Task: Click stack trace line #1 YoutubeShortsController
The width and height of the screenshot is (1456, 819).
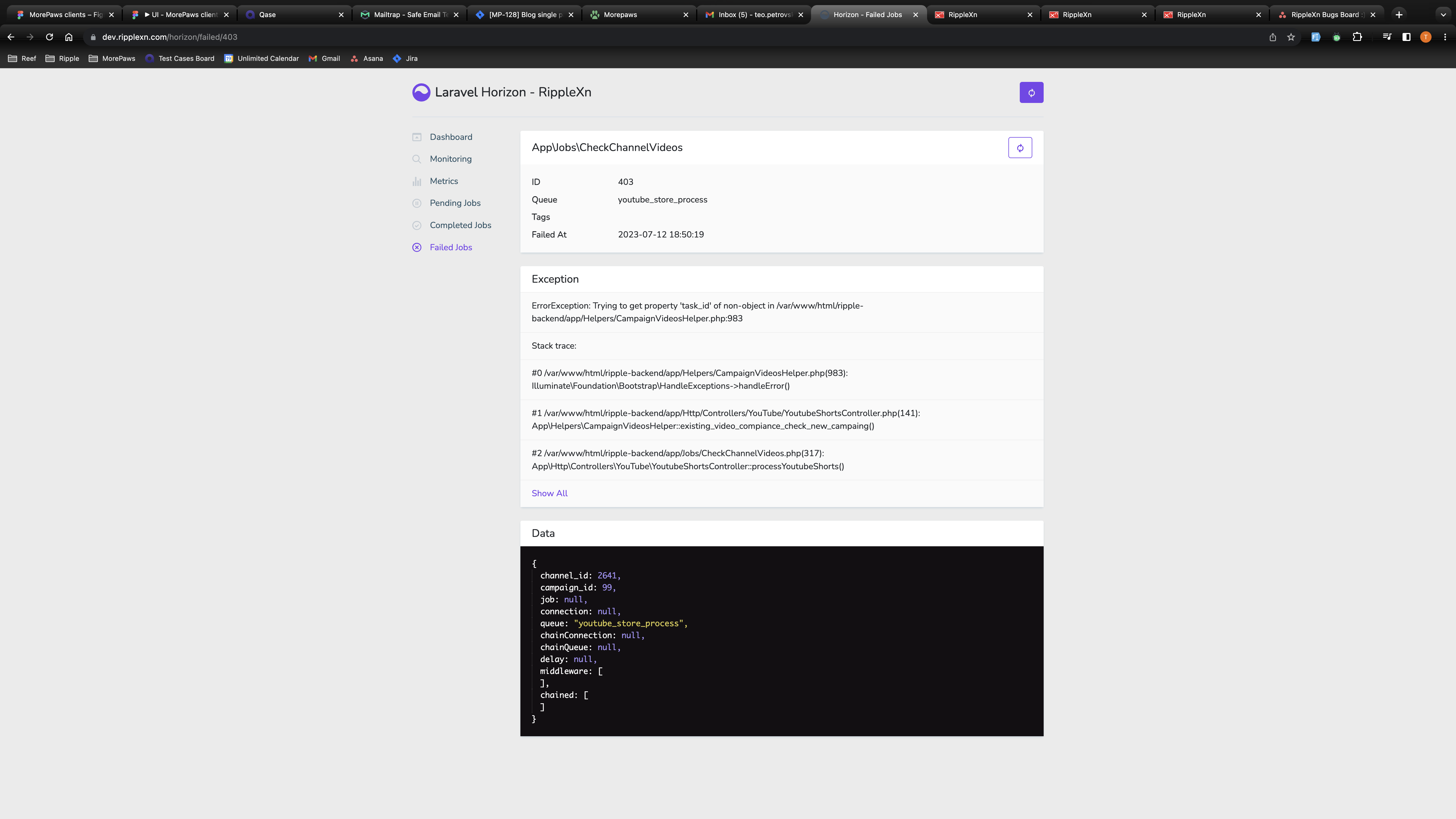Action: pyautogui.click(x=726, y=419)
